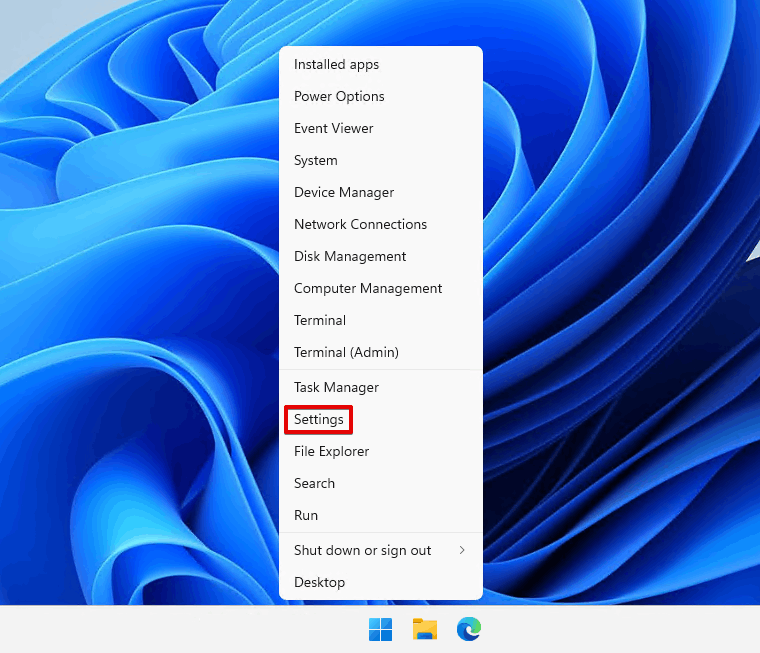Choose the Search menu entry
The width and height of the screenshot is (760, 653).
pos(380,483)
